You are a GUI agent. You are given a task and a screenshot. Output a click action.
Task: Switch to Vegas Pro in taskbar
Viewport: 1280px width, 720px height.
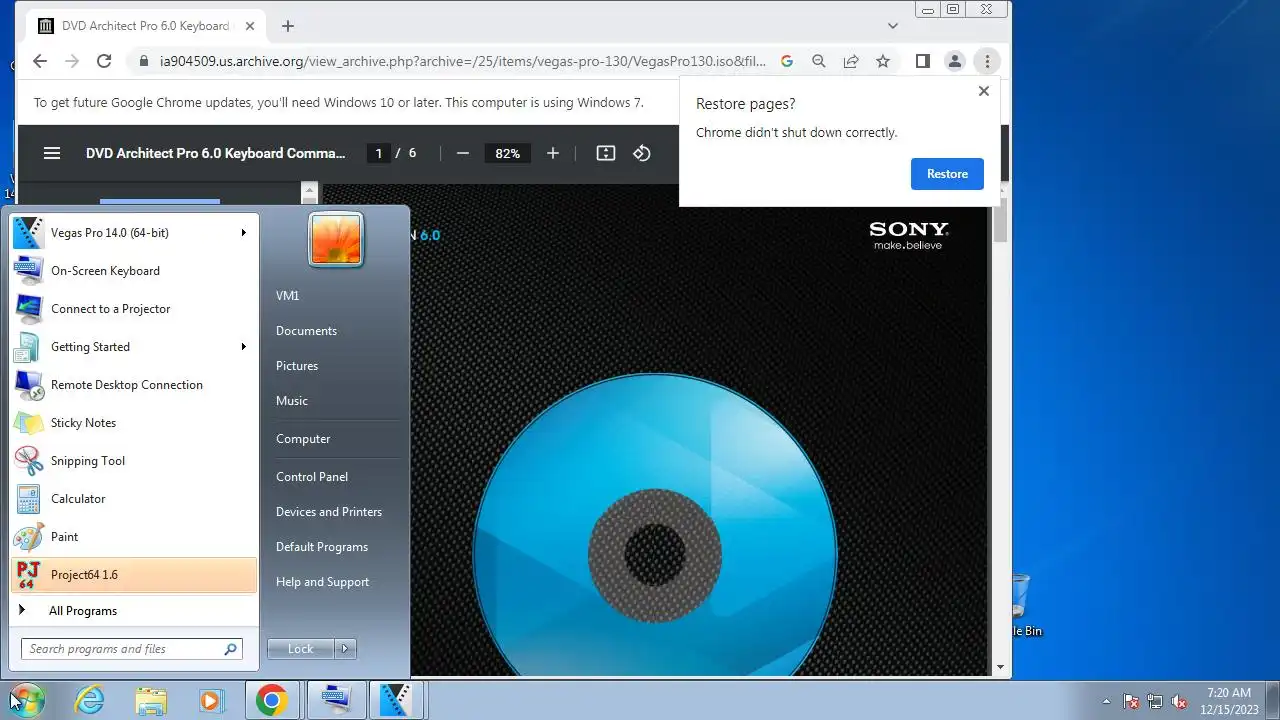[397, 700]
